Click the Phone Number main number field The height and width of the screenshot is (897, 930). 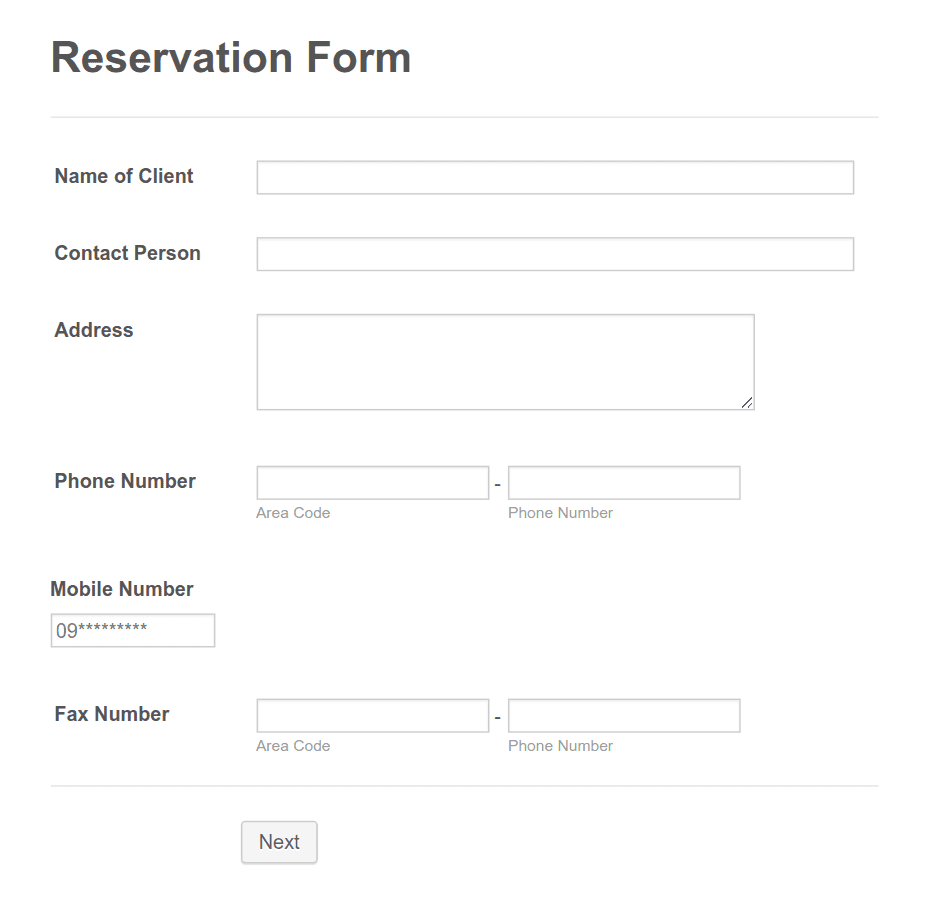624,482
